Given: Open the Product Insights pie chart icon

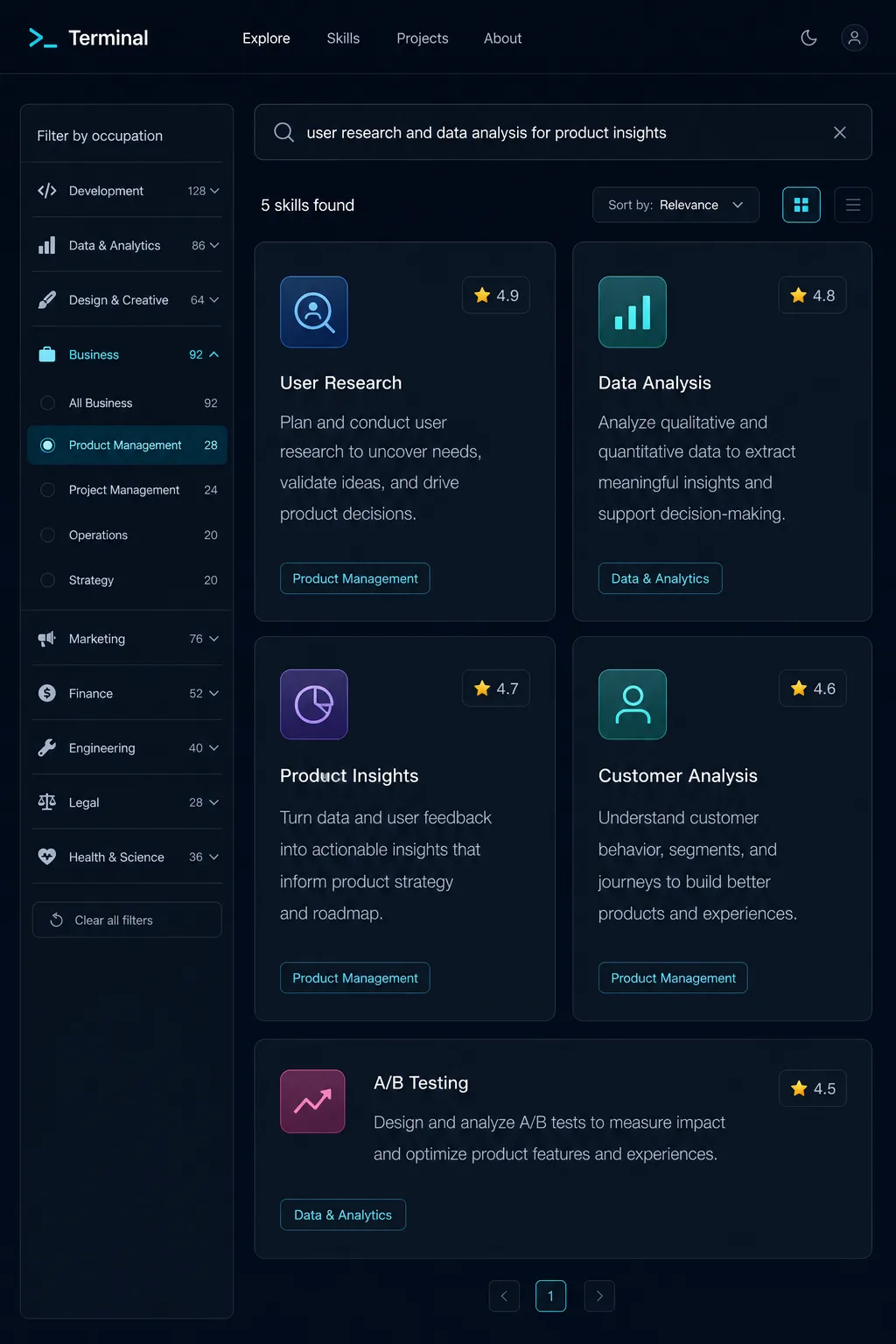Looking at the screenshot, I should [x=314, y=704].
